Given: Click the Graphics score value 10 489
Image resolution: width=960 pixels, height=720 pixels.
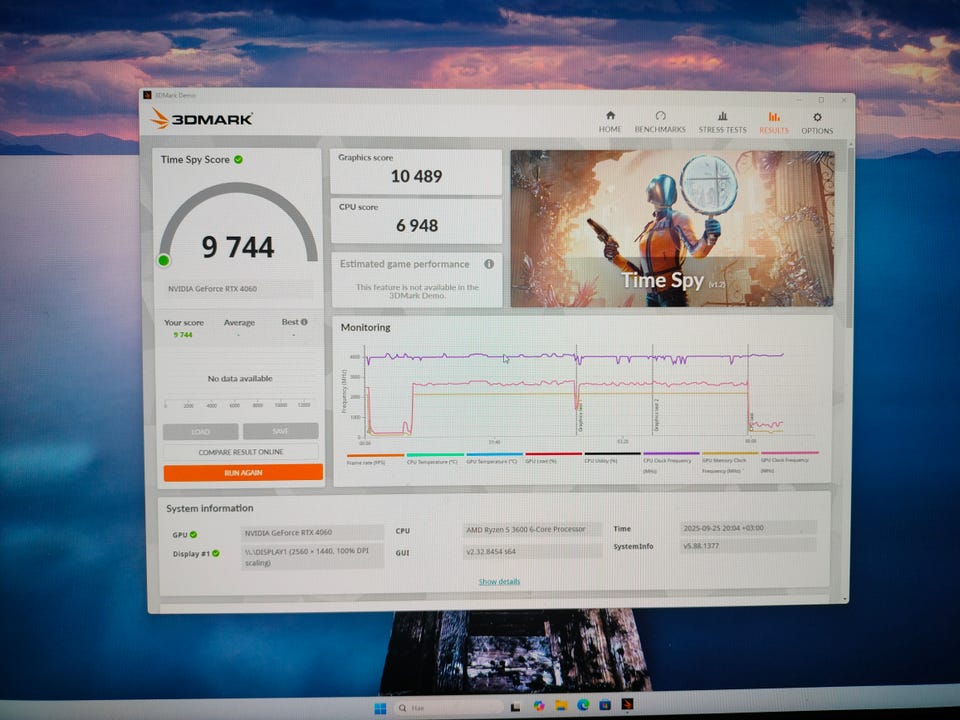Looking at the screenshot, I should 416,176.
